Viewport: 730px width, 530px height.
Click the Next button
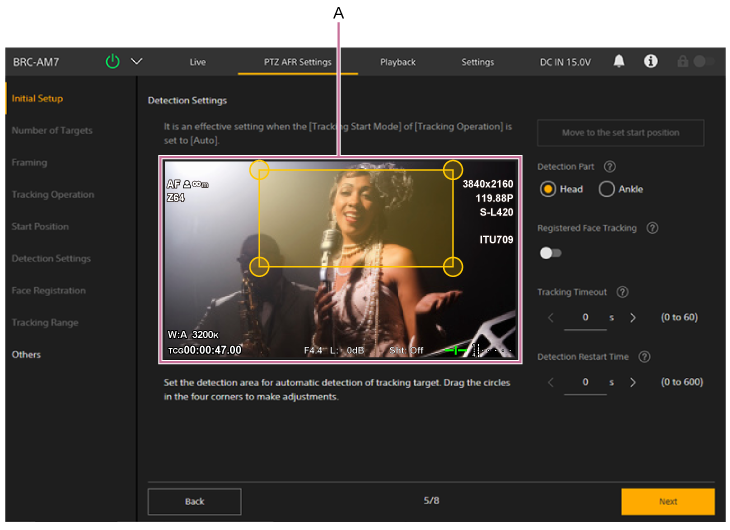[667, 501]
